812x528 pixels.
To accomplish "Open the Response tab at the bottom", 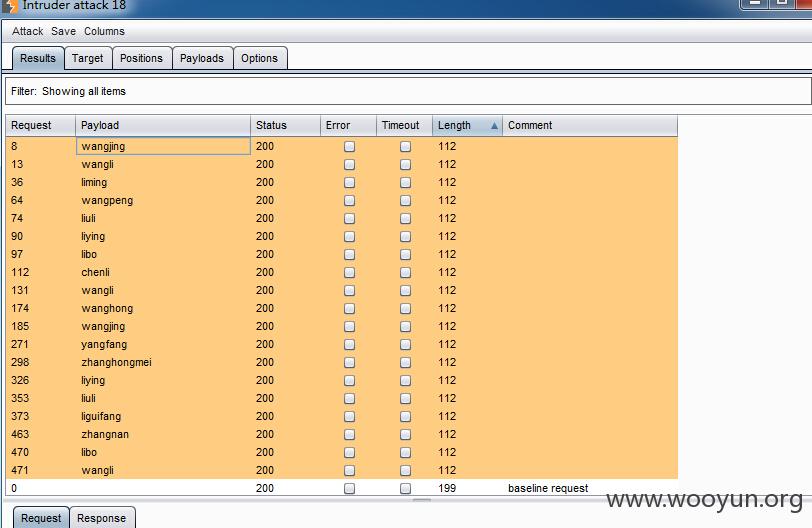I will tap(102, 518).
